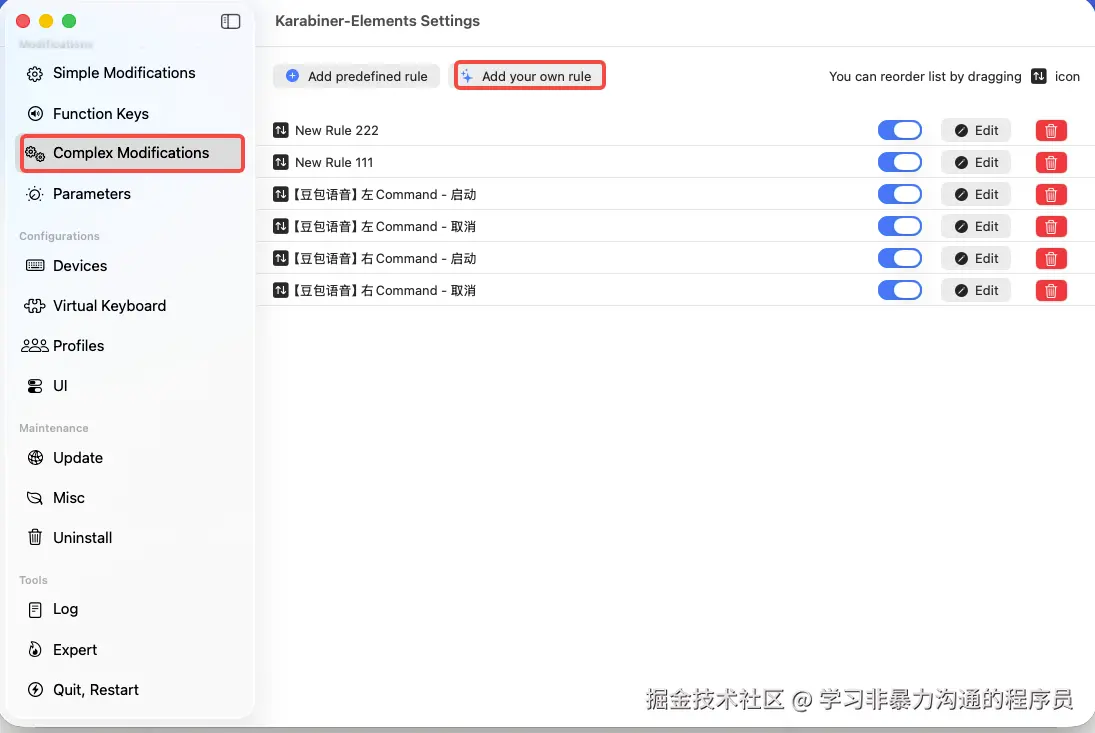Click reorder handle for 右 Command - 启动
1095x733 pixels.
281,258
